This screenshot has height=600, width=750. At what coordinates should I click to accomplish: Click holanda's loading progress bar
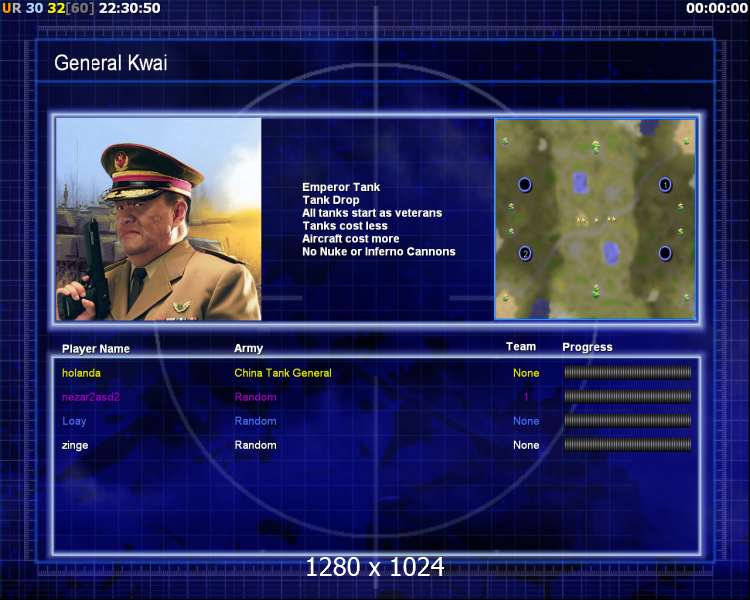[628, 373]
